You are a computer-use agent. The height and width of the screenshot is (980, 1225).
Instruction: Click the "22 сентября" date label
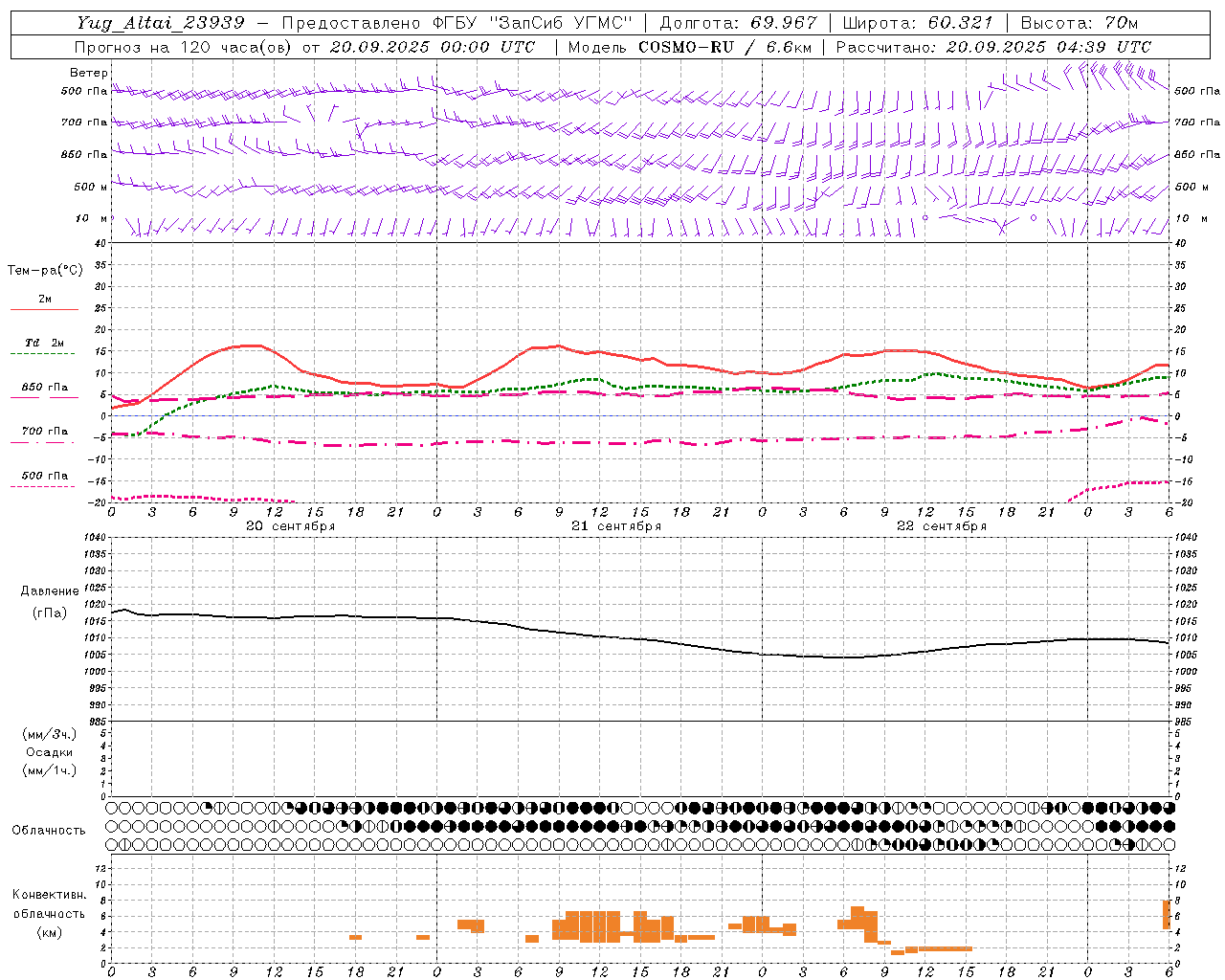click(x=941, y=526)
